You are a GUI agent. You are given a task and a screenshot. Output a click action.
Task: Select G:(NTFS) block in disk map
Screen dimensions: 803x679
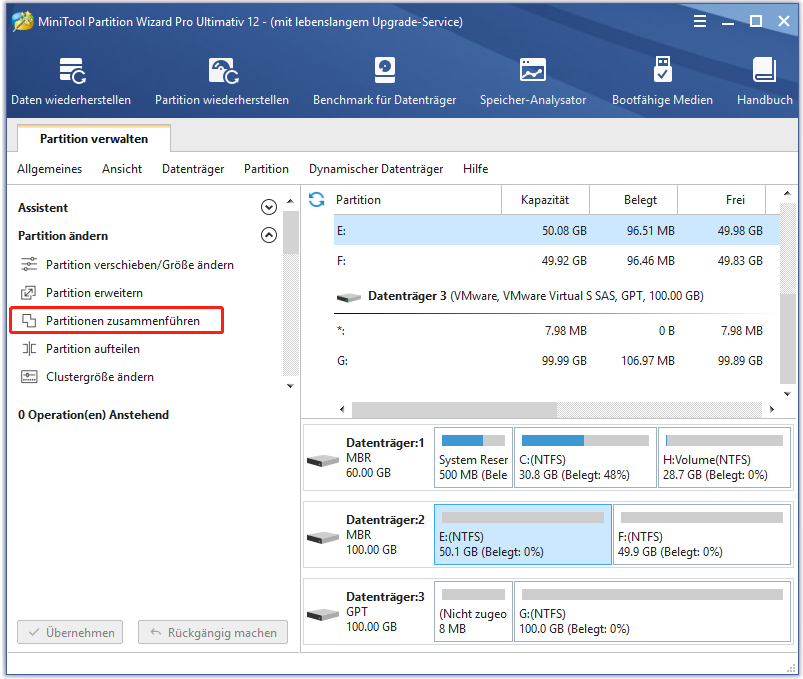tap(652, 611)
